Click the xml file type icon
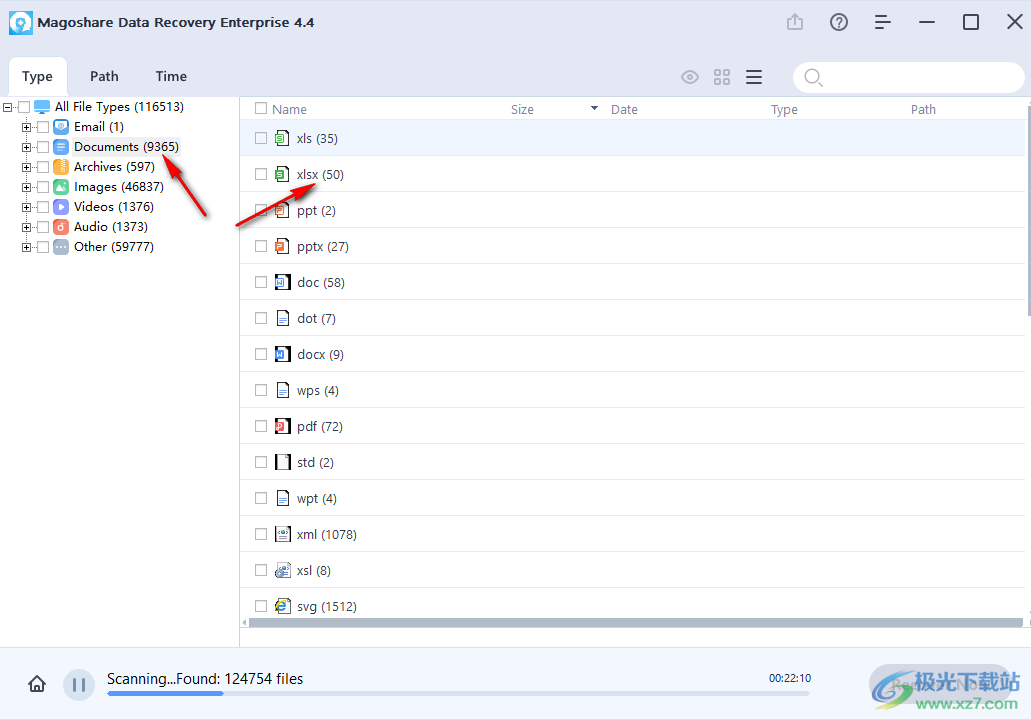 coord(282,534)
